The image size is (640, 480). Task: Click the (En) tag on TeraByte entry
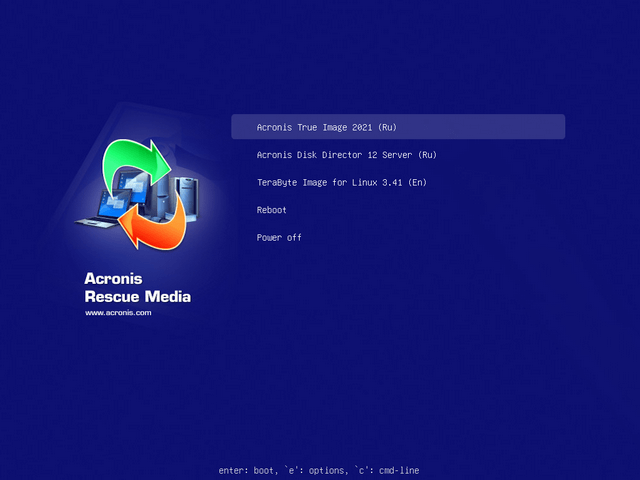pyautogui.click(x=417, y=182)
